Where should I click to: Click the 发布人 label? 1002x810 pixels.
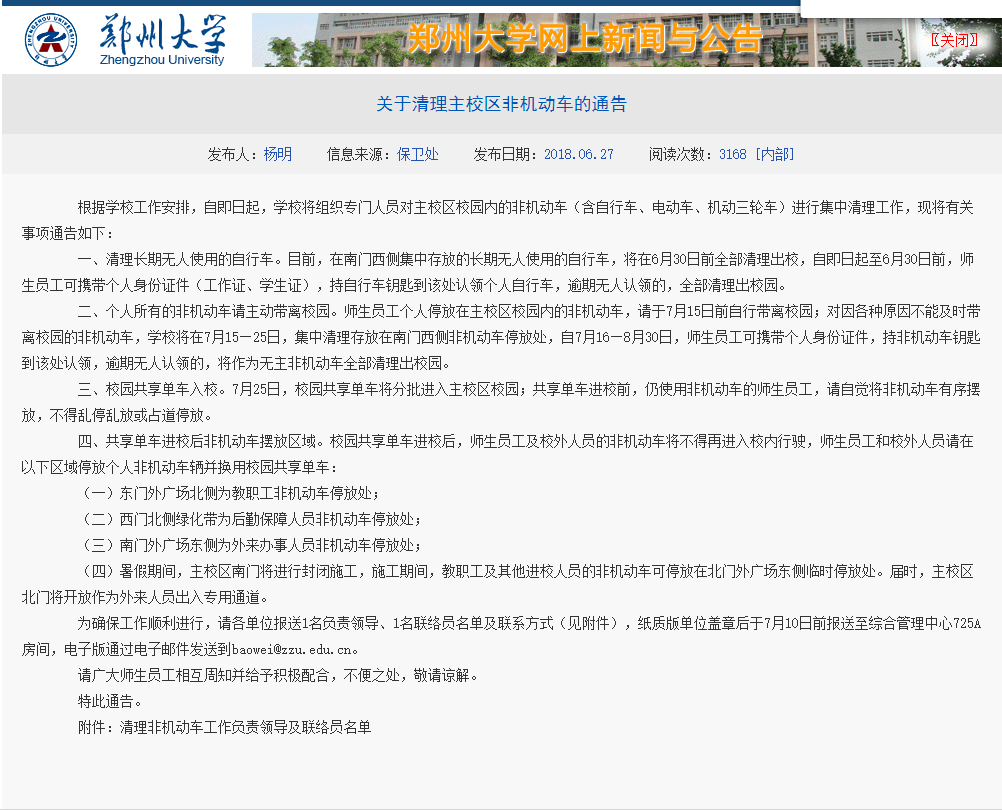(x=230, y=154)
